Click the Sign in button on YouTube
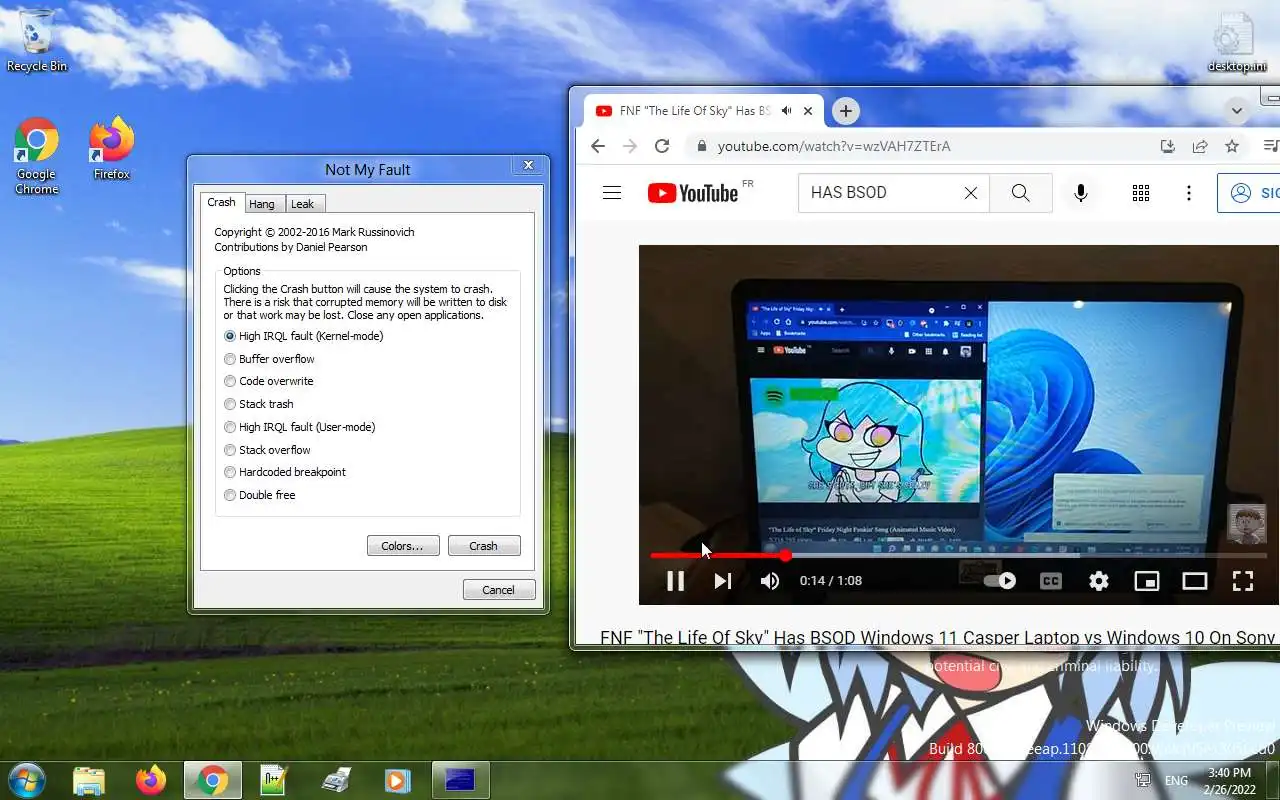 1249,193
